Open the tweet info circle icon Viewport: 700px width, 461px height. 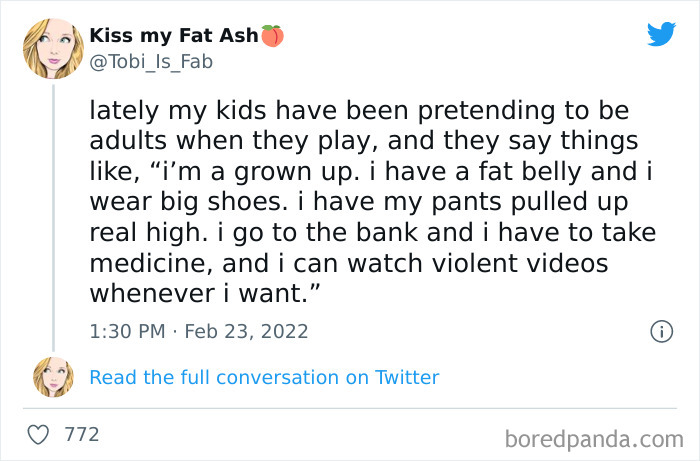[661, 331]
